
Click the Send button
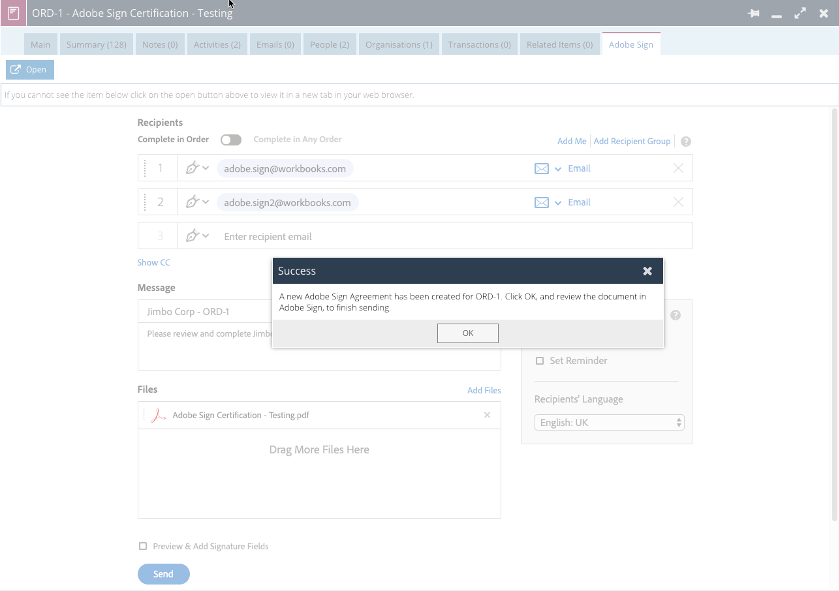163,574
